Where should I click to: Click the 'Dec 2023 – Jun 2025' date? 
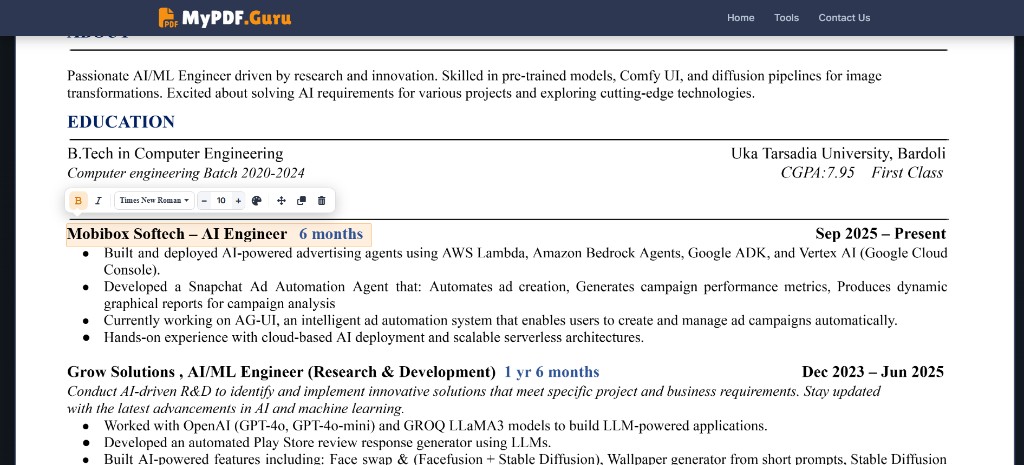[x=872, y=372]
